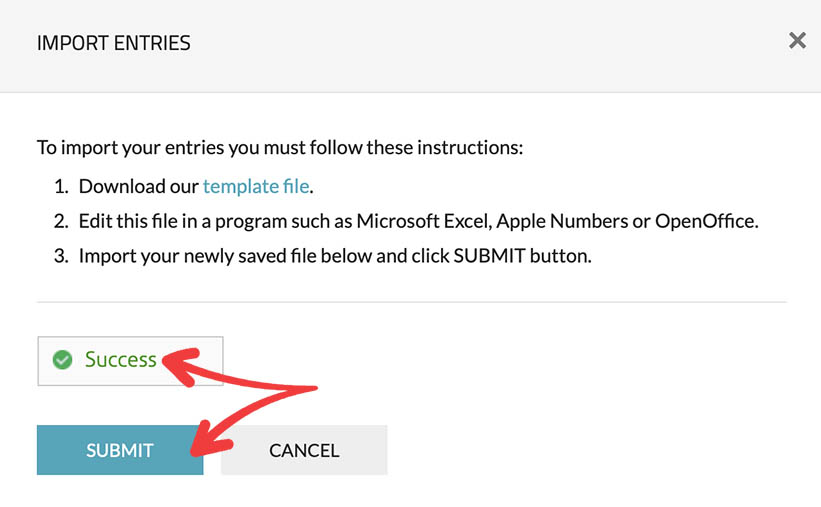The image size is (821, 507).
Task: Click the words "Download our" in step one
Action: point(138,186)
